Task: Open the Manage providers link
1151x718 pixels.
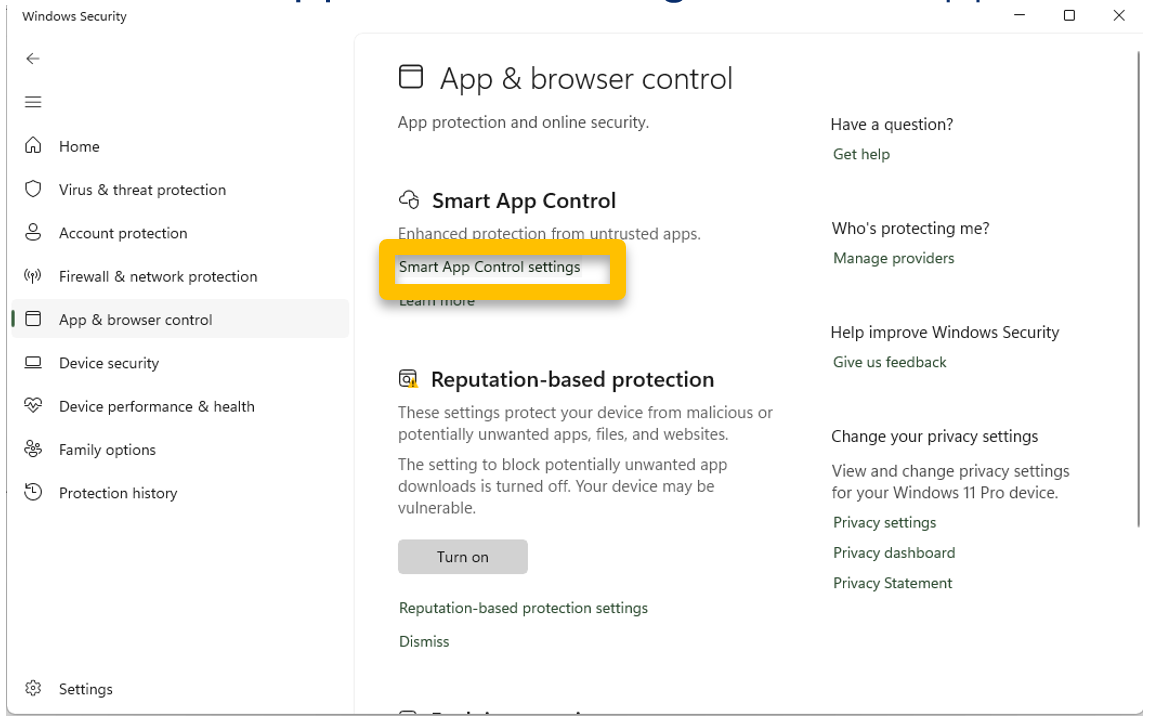Action: tap(893, 258)
